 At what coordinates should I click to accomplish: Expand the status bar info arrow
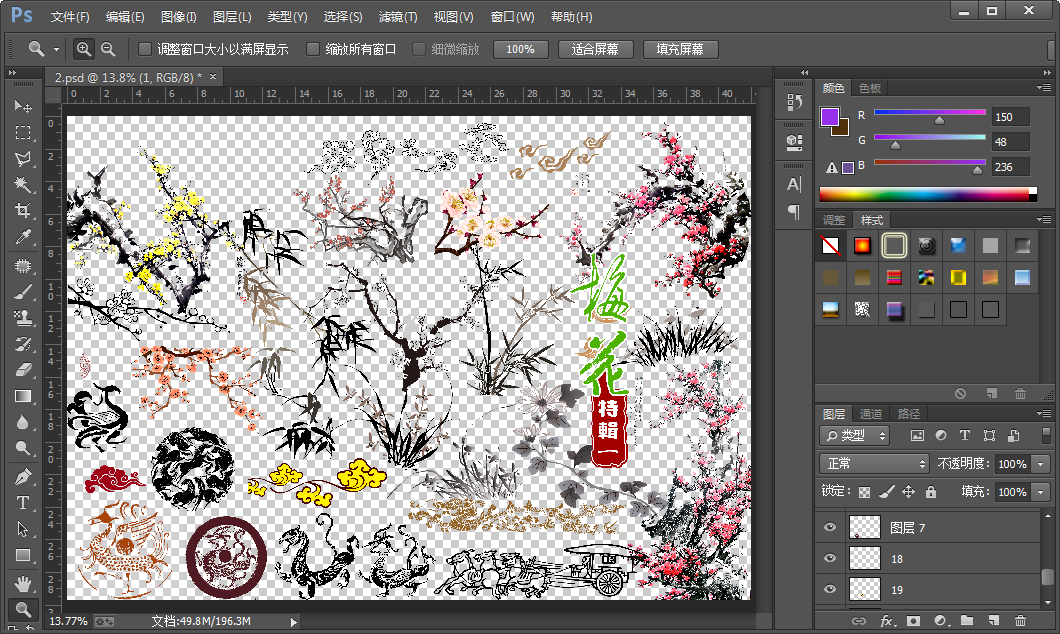pos(293,622)
